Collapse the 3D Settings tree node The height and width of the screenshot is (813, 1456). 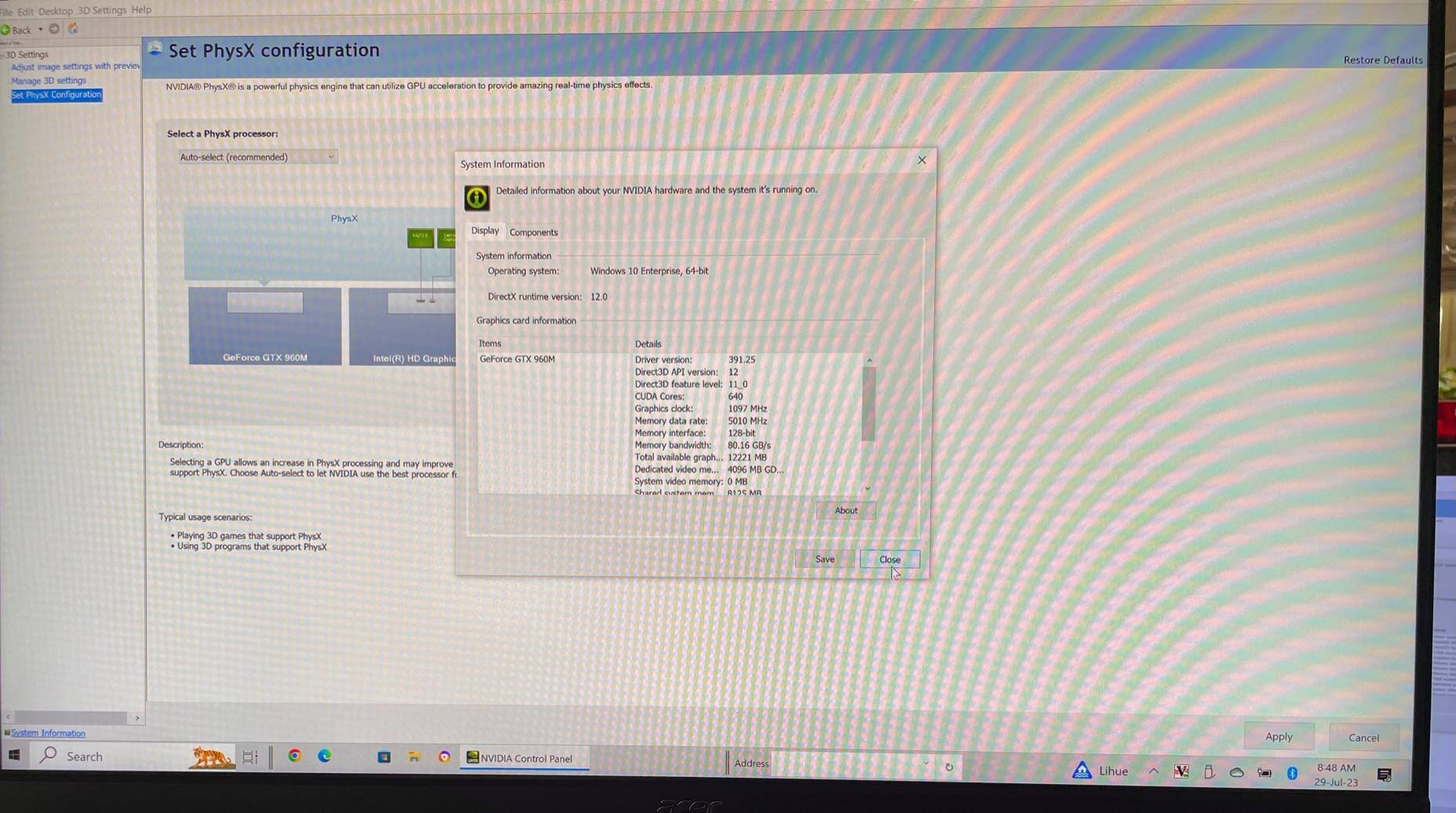(x=2, y=55)
